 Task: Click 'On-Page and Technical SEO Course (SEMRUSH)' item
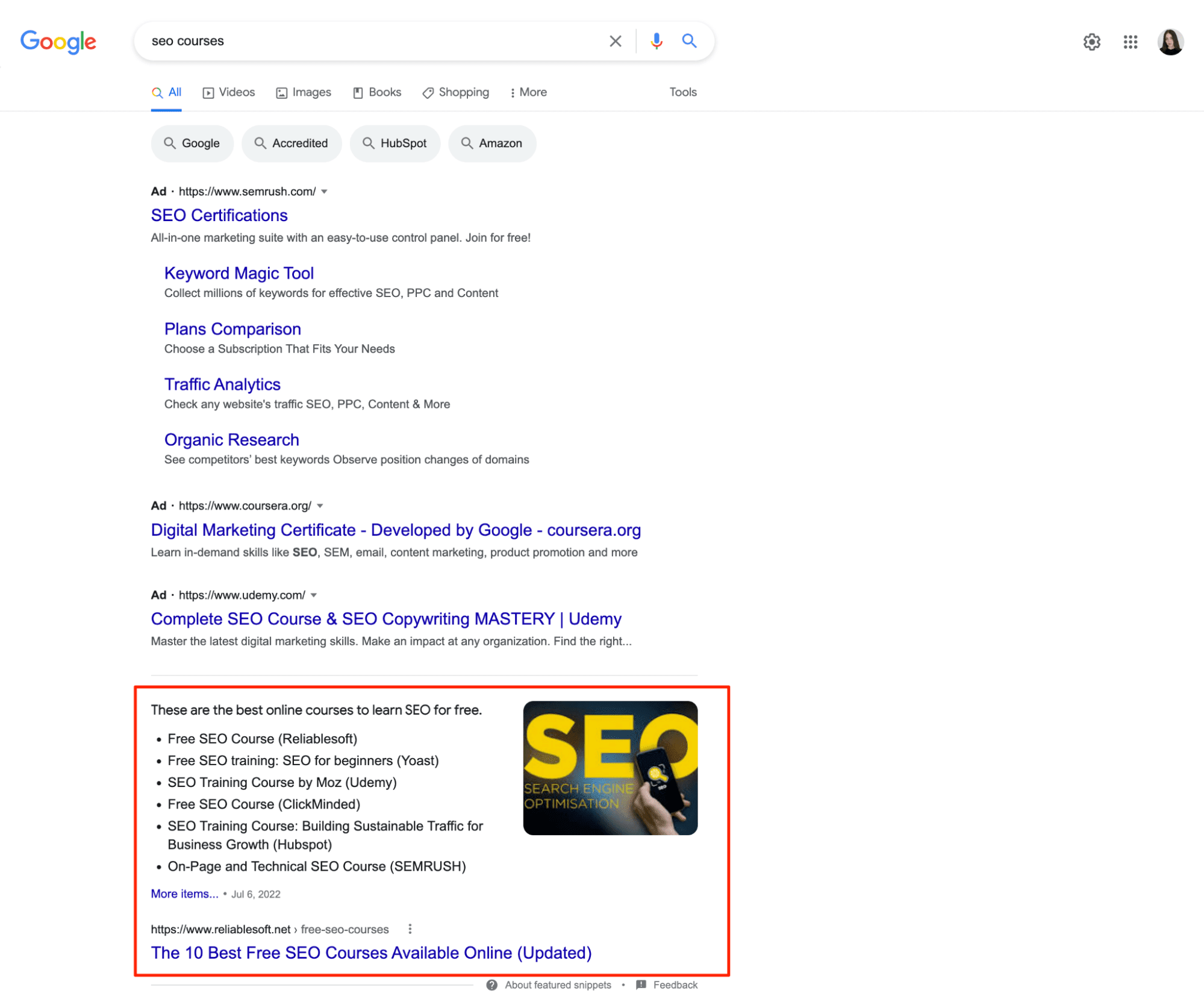point(317,866)
